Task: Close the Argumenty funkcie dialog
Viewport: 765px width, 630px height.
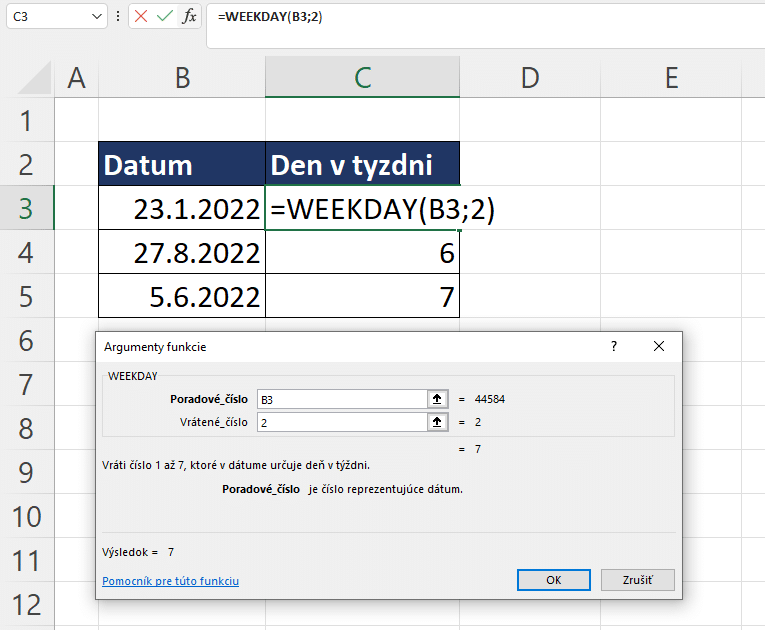Action: click(659, 346)
